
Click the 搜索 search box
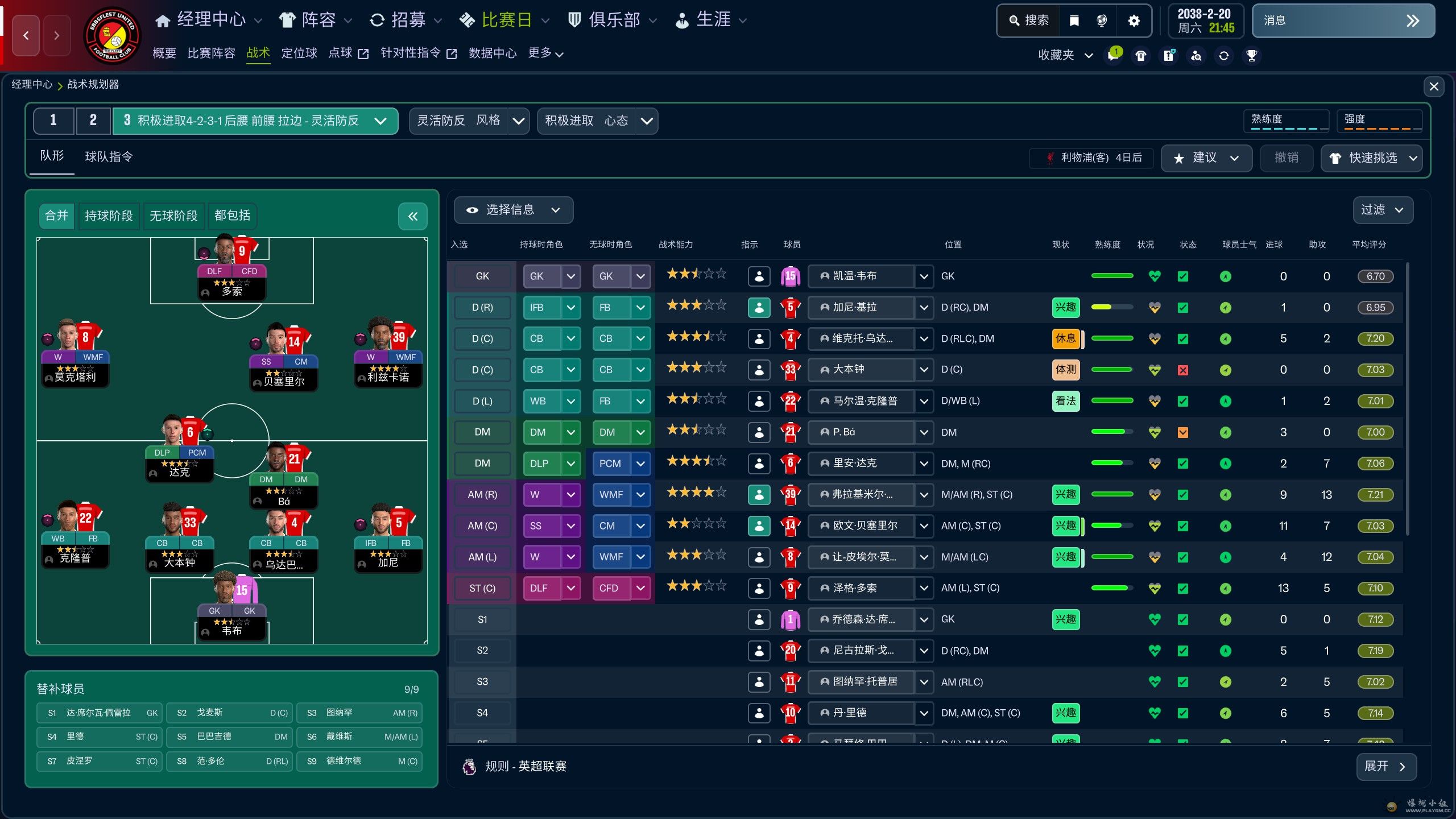click(x=1029, y=21)
